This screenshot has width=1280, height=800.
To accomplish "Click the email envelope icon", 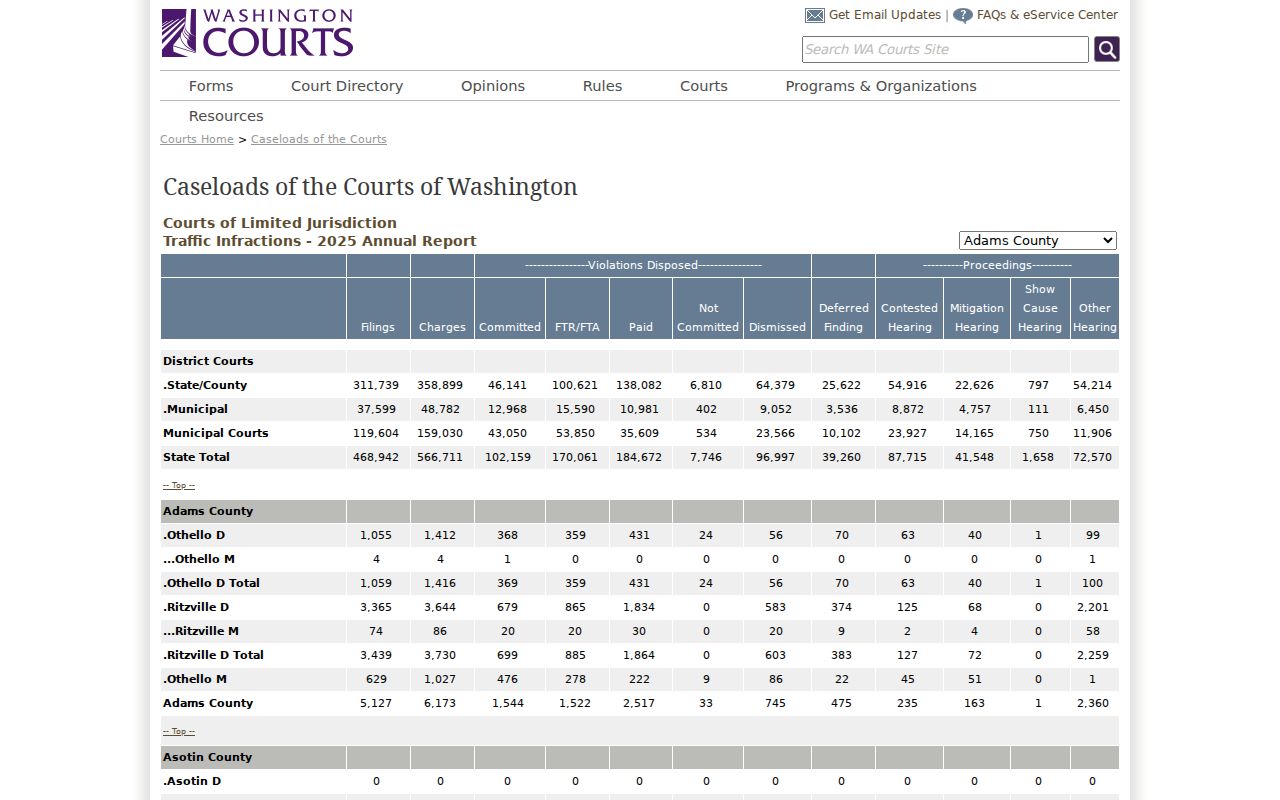I will 815,15.
